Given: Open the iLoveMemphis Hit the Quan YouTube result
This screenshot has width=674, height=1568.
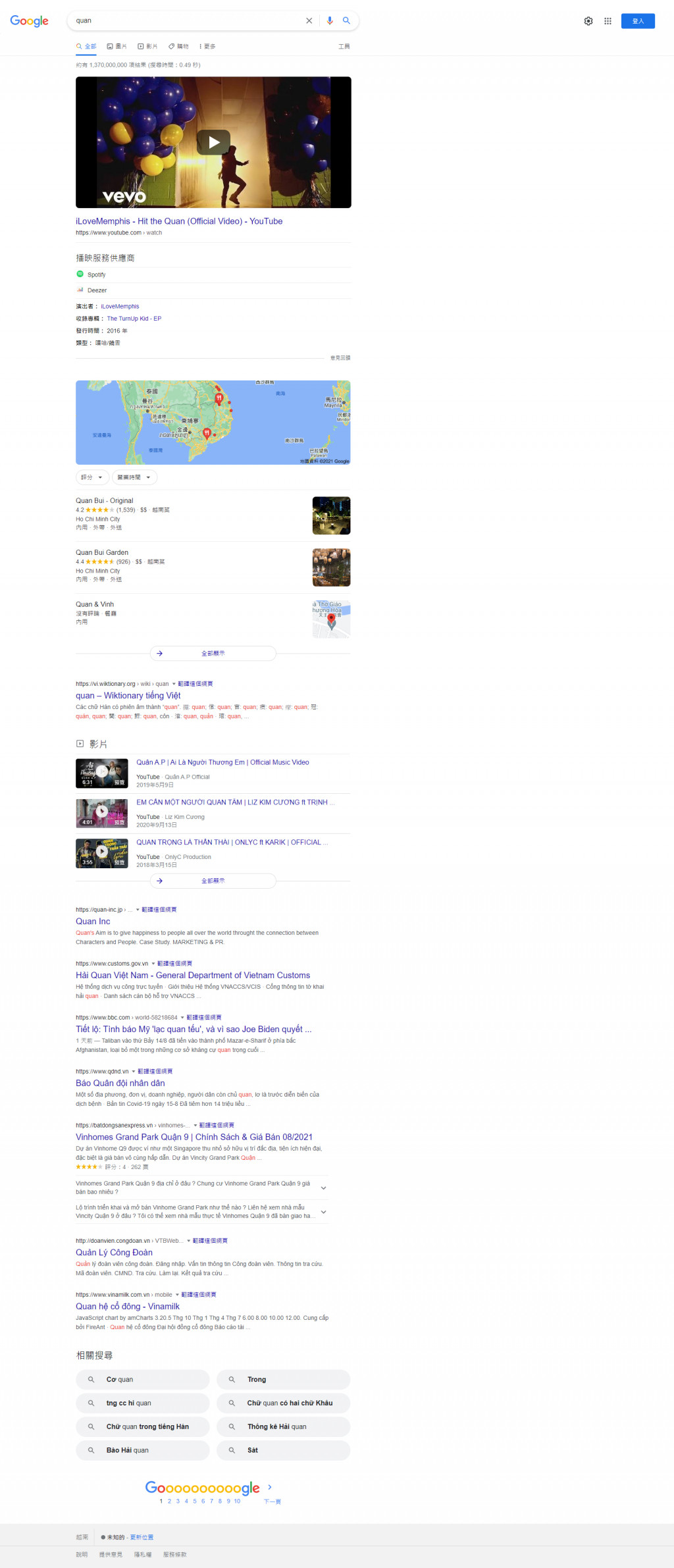Looking at the screenshot, I should 179,221.
